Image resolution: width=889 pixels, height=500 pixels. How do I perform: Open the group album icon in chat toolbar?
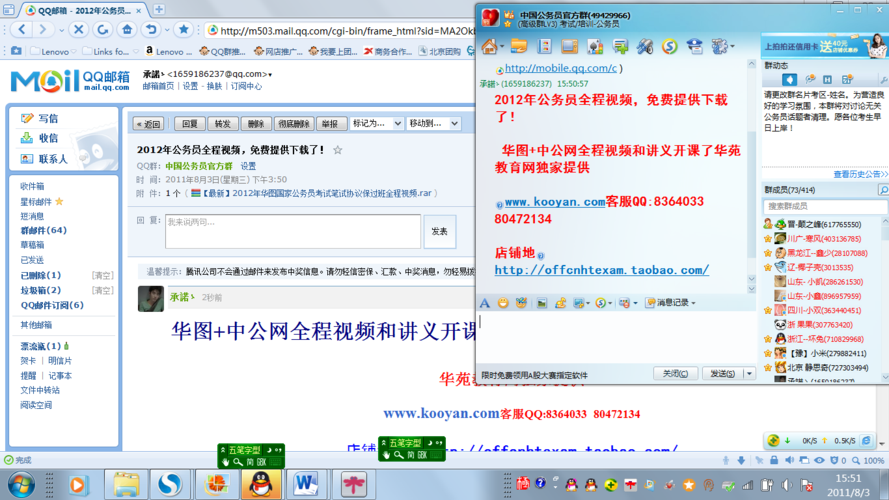569,46
